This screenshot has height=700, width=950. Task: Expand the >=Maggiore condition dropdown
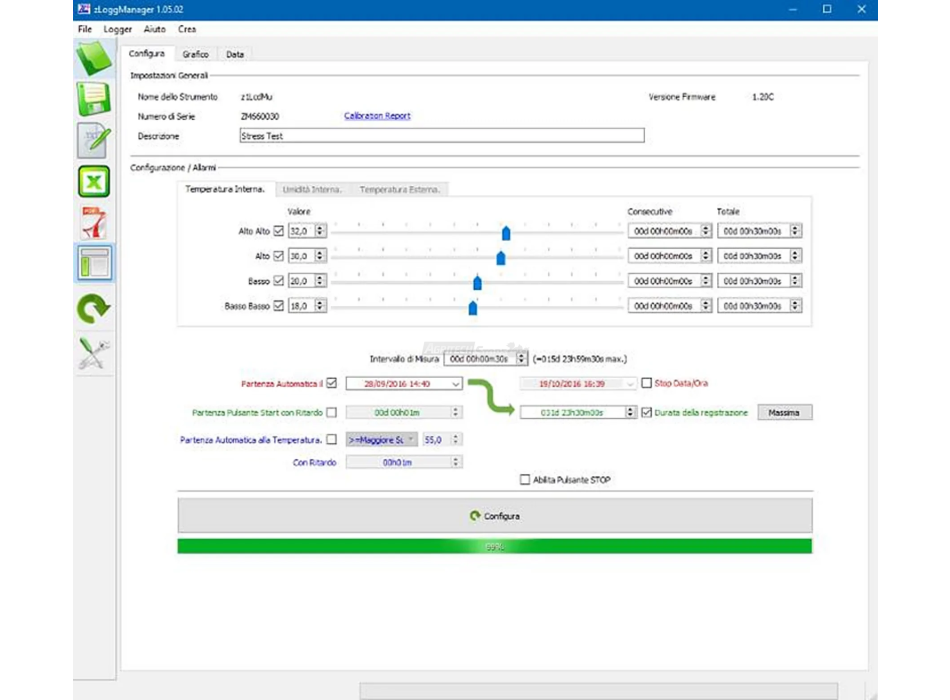pyautogui.click(x=410, y=439)
